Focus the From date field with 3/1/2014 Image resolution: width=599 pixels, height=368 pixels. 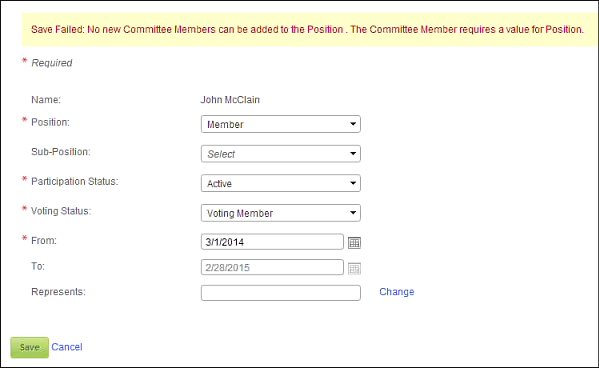272,242
